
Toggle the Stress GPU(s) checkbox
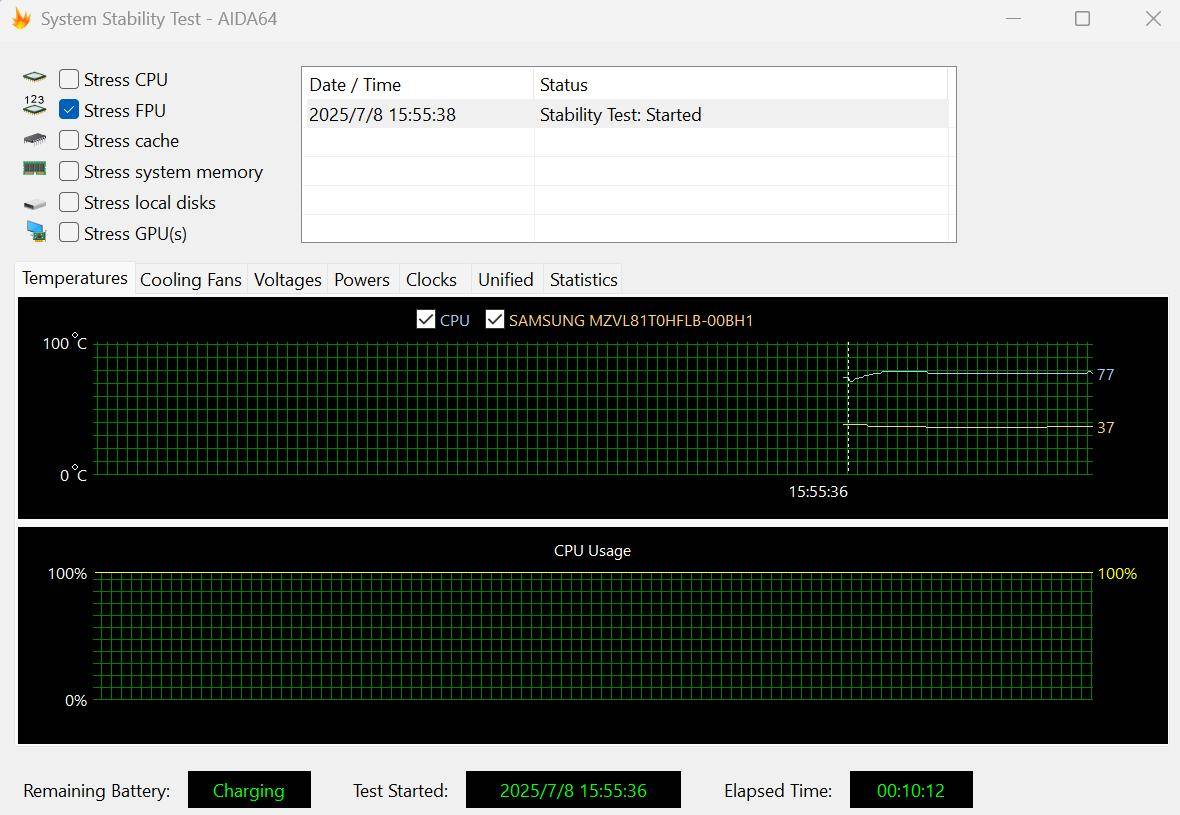point(68,233)
